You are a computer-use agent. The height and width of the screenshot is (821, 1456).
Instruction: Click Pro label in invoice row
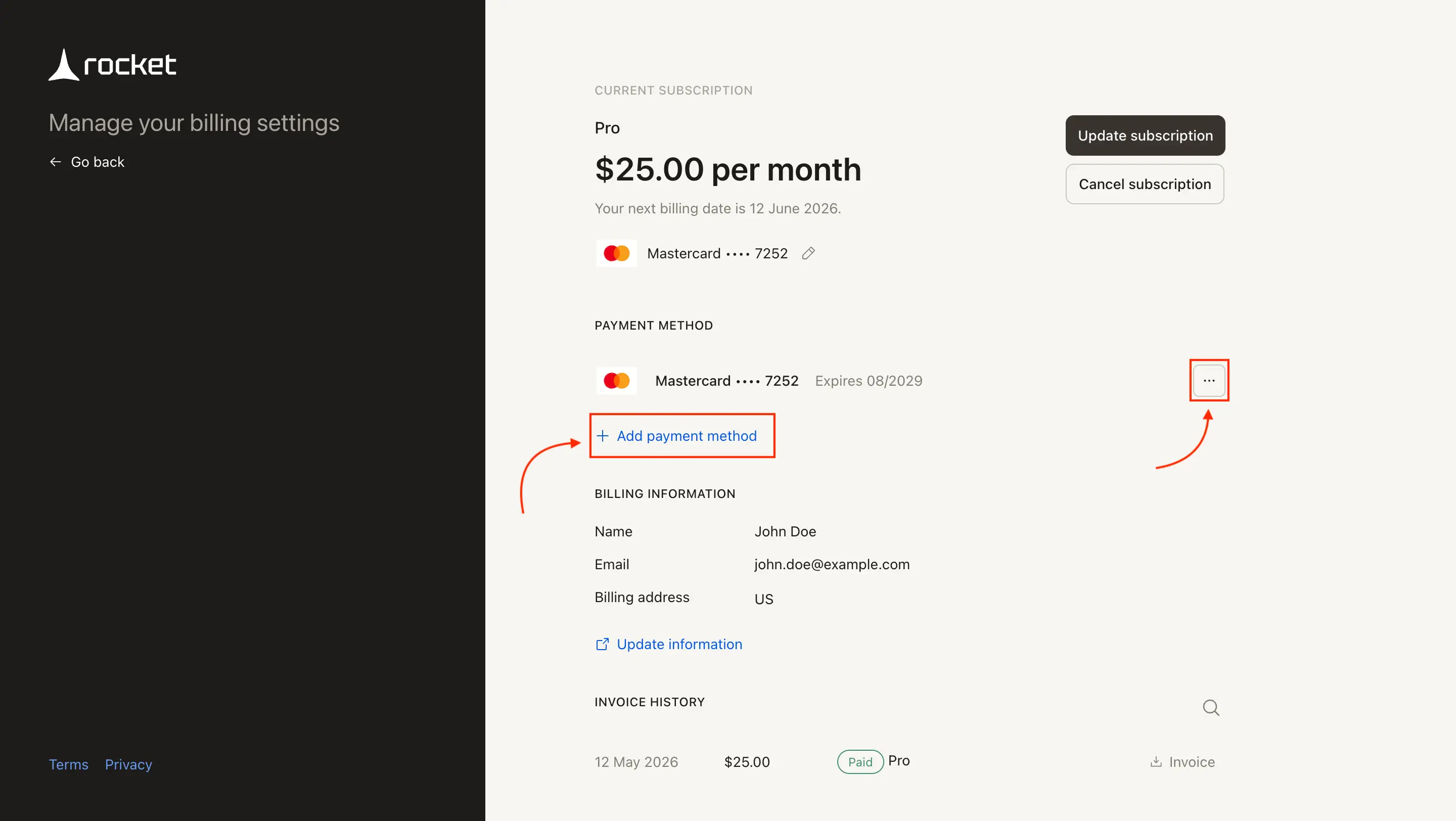pos(899,760)
